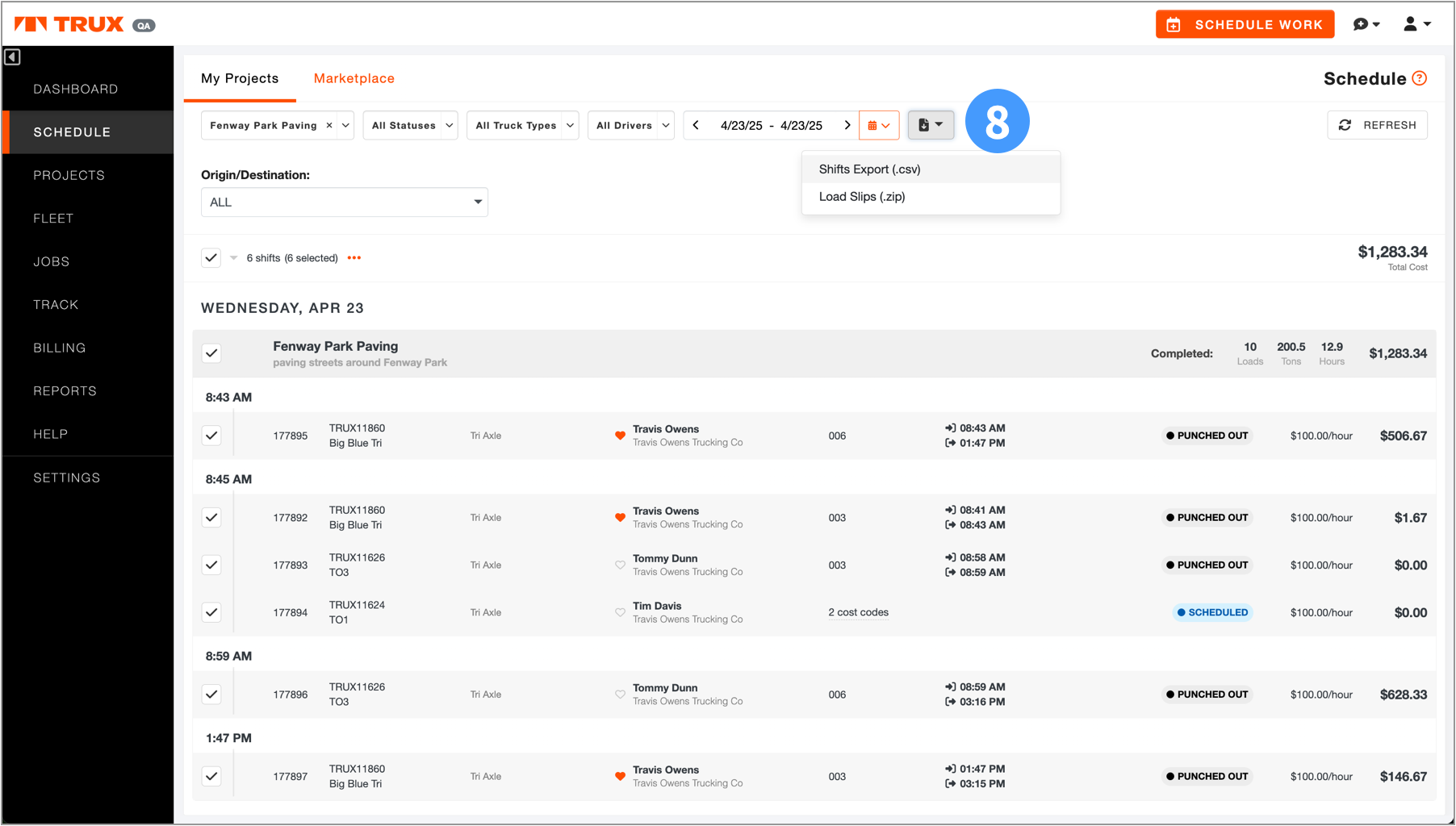The height and width of the screenshot is (826, 1456).
Task: Open the three-dot bulk actions menu
Action: tap(354, 258)
